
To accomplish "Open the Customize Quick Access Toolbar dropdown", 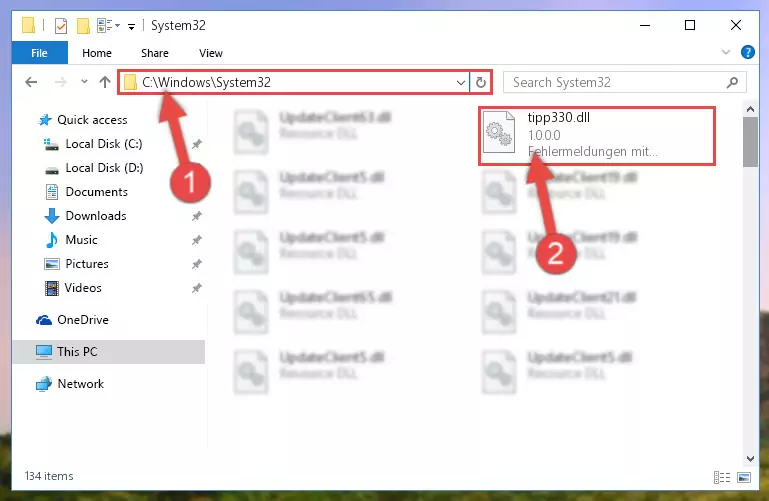I will click(131, 26).
